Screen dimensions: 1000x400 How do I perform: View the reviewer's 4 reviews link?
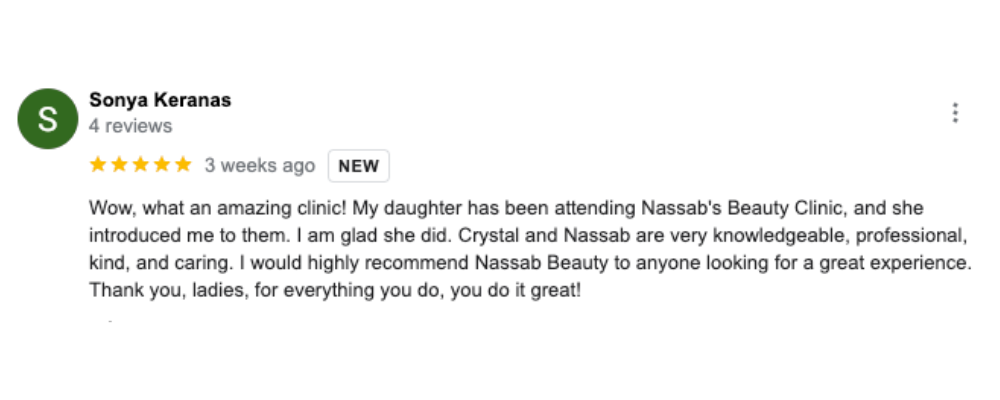131,126
